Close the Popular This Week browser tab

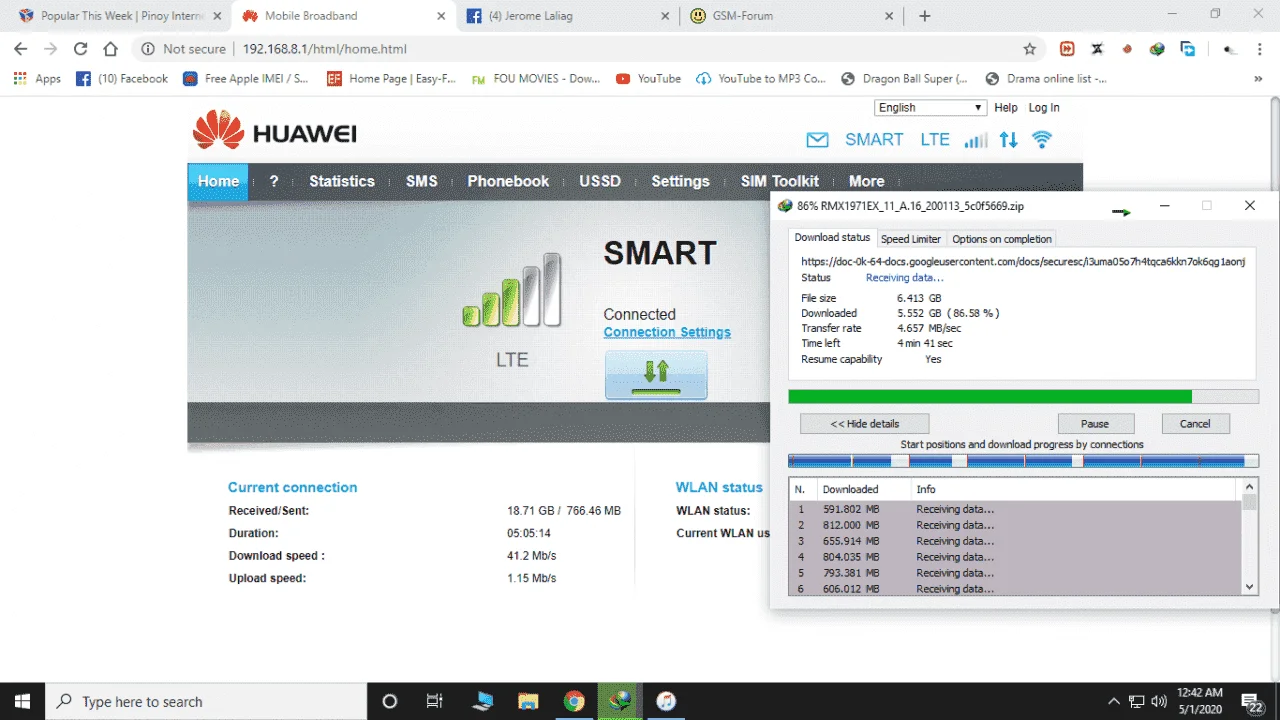(217, 16)
